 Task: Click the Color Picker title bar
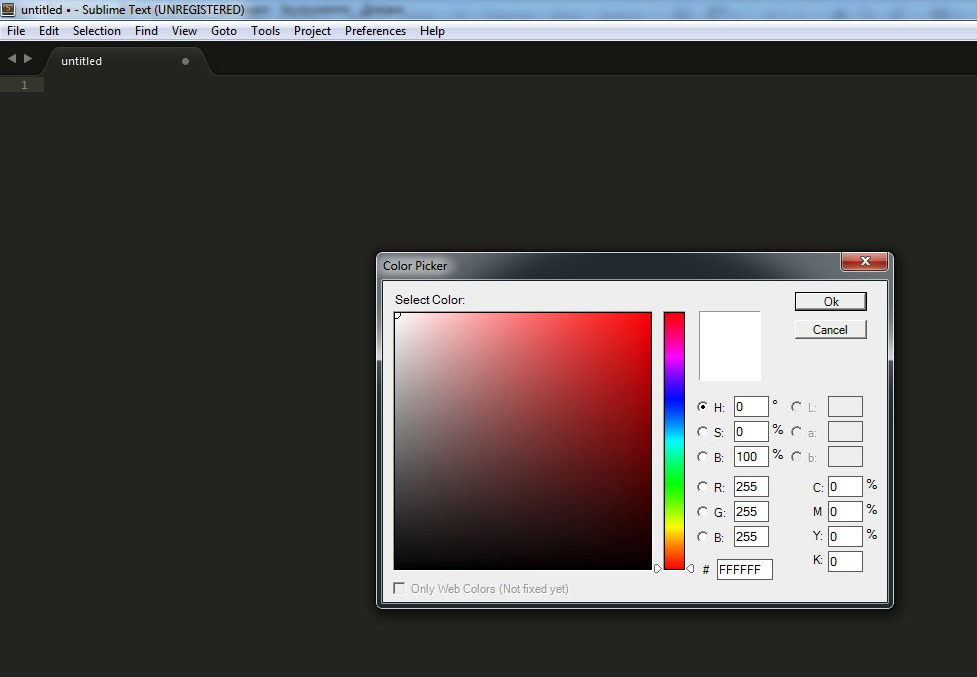[611, 265]
